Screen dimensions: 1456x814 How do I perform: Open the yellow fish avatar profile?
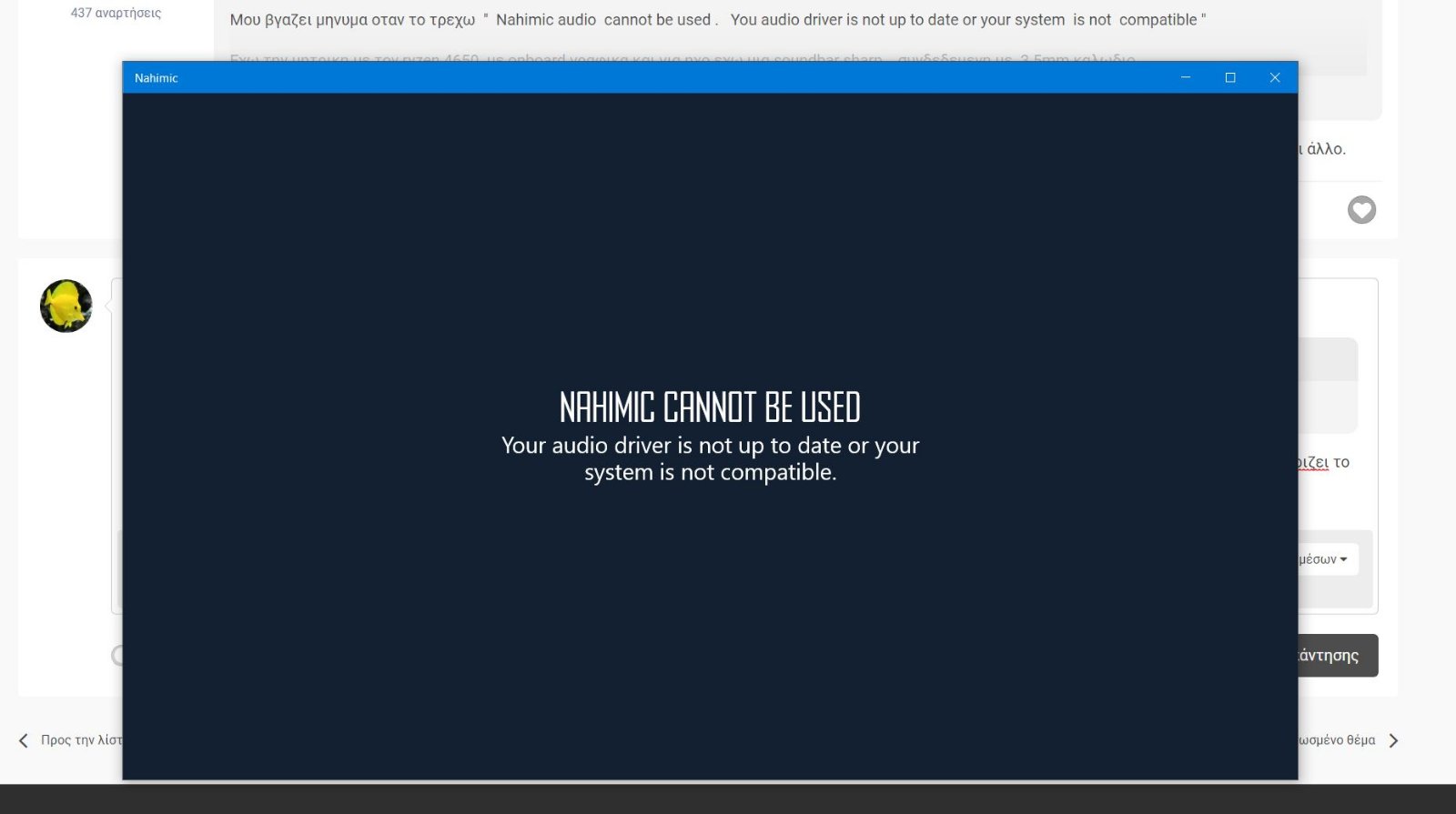(x=66, y=306)
